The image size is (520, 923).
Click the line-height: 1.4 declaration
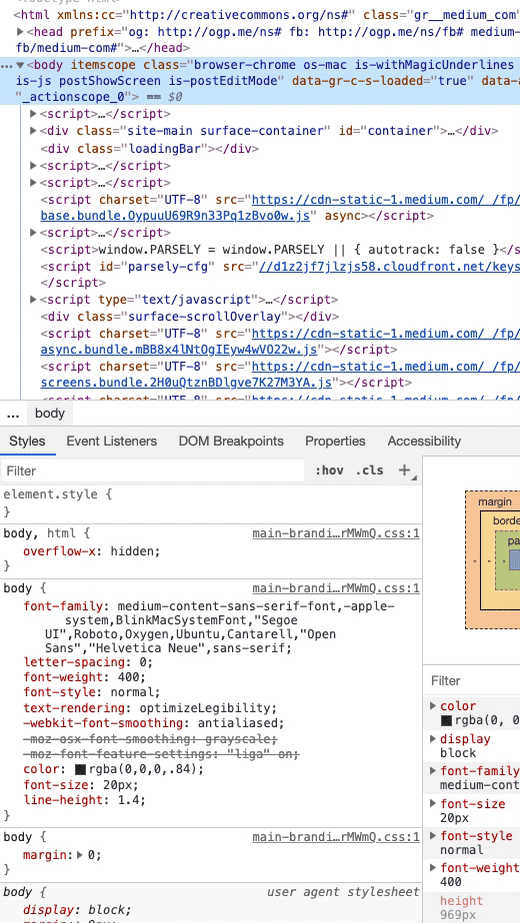pyautogui.click(x=84, y=800)
